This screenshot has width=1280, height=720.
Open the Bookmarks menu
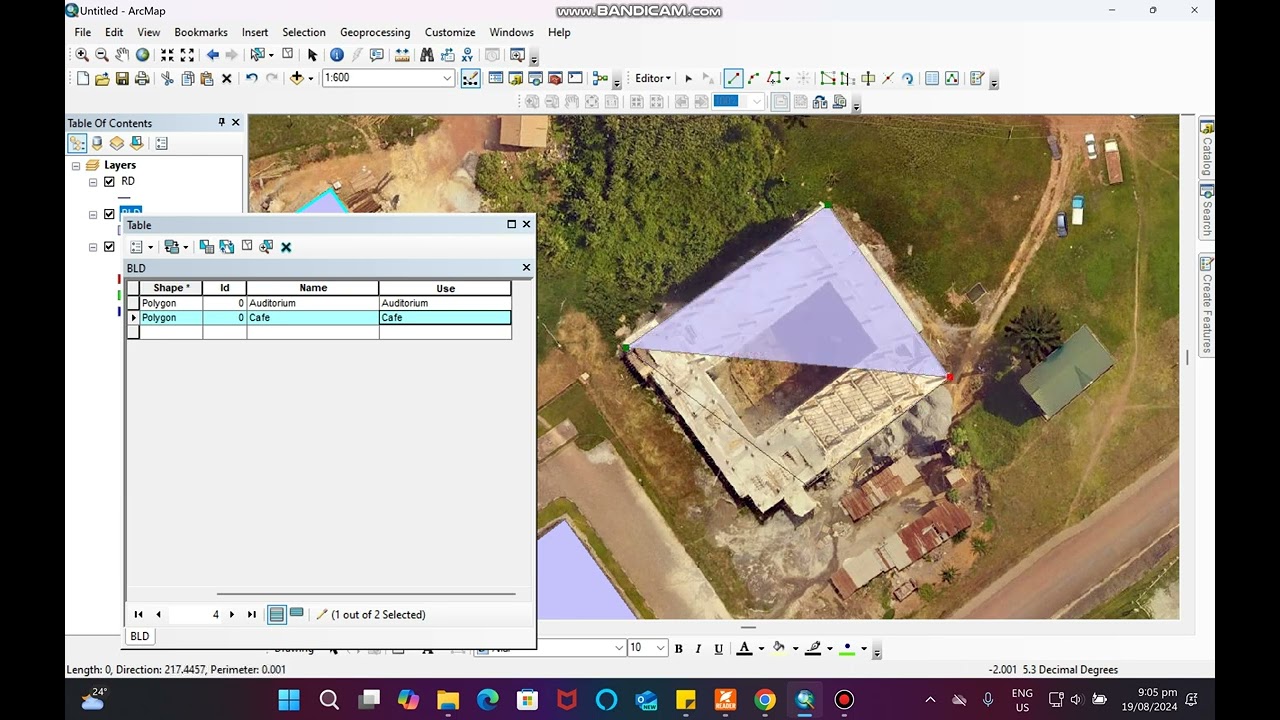point(201,32)
